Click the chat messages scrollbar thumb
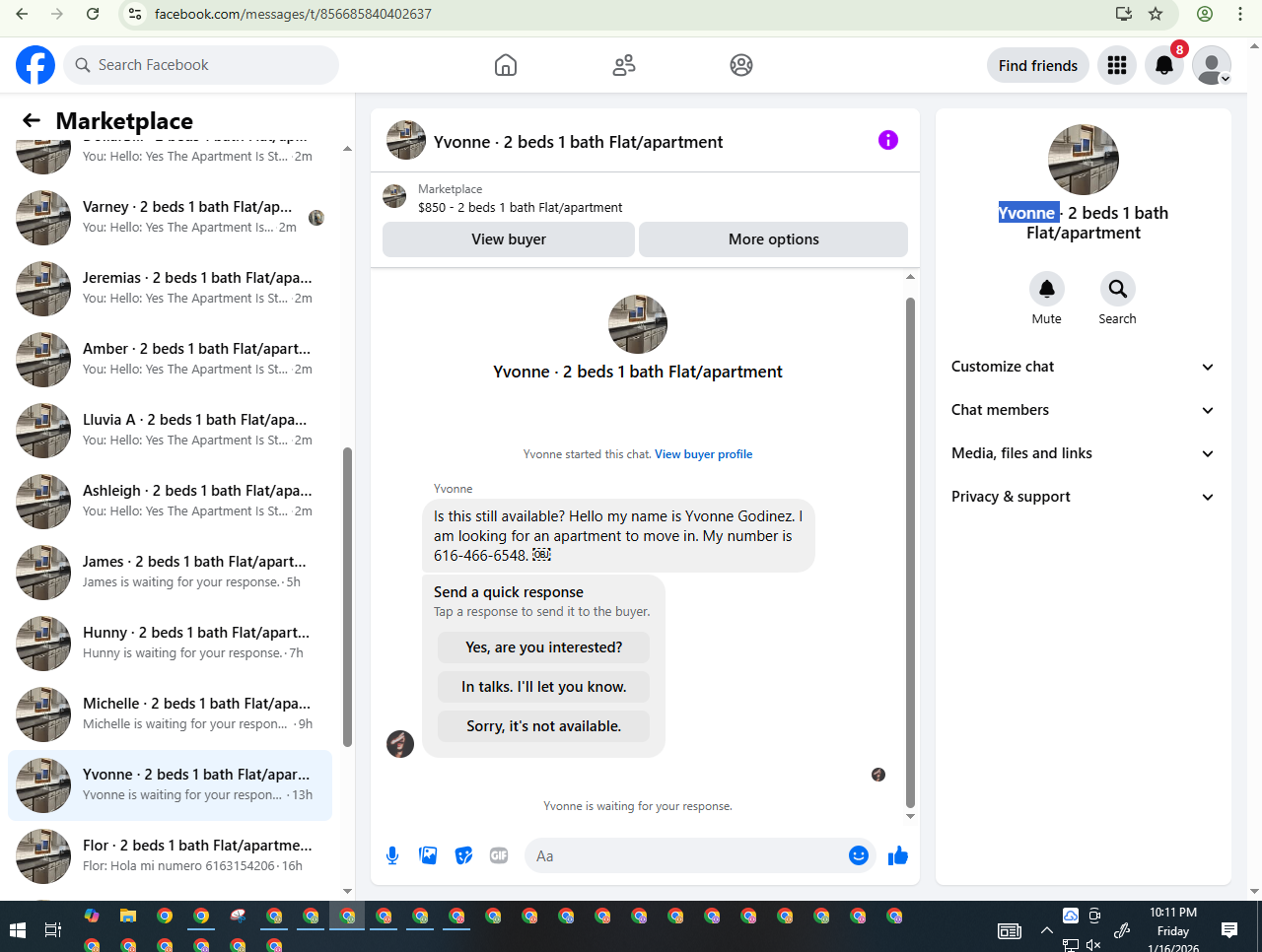The image size is (1262, 952). (x=910, y=552)
